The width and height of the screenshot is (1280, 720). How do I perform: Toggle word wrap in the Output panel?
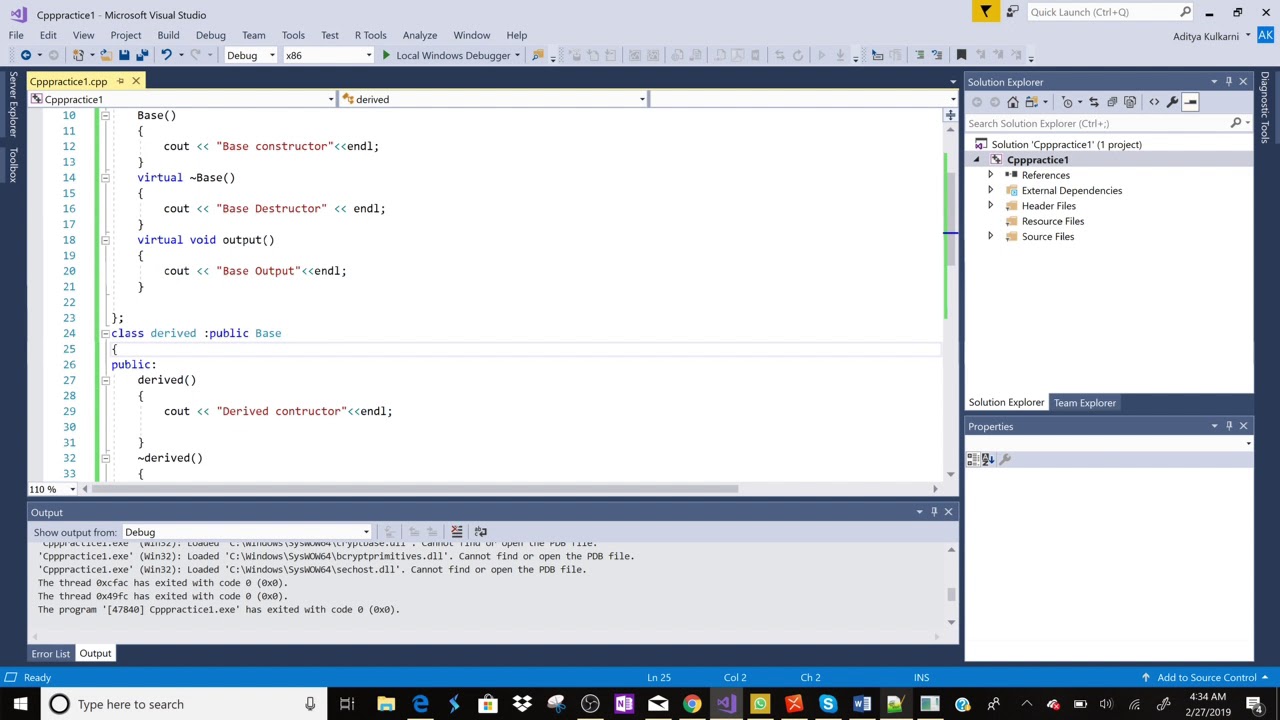[480, 532]
